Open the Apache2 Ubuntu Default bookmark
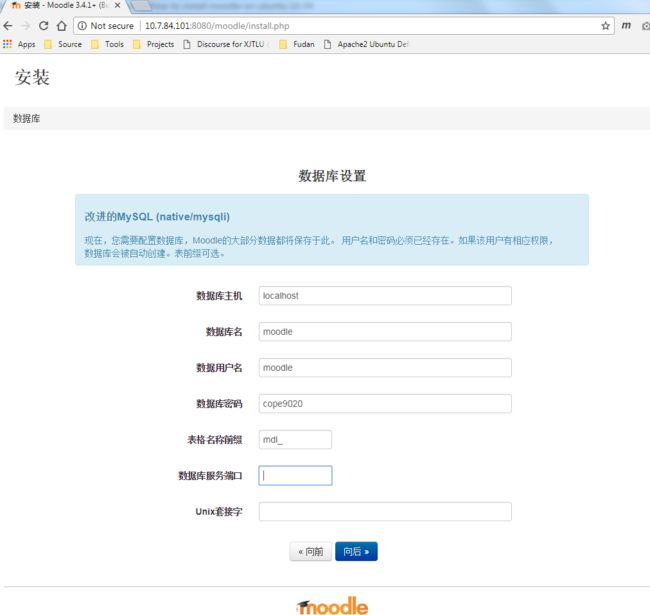The image size is (650, 615). tap(366, 44)
